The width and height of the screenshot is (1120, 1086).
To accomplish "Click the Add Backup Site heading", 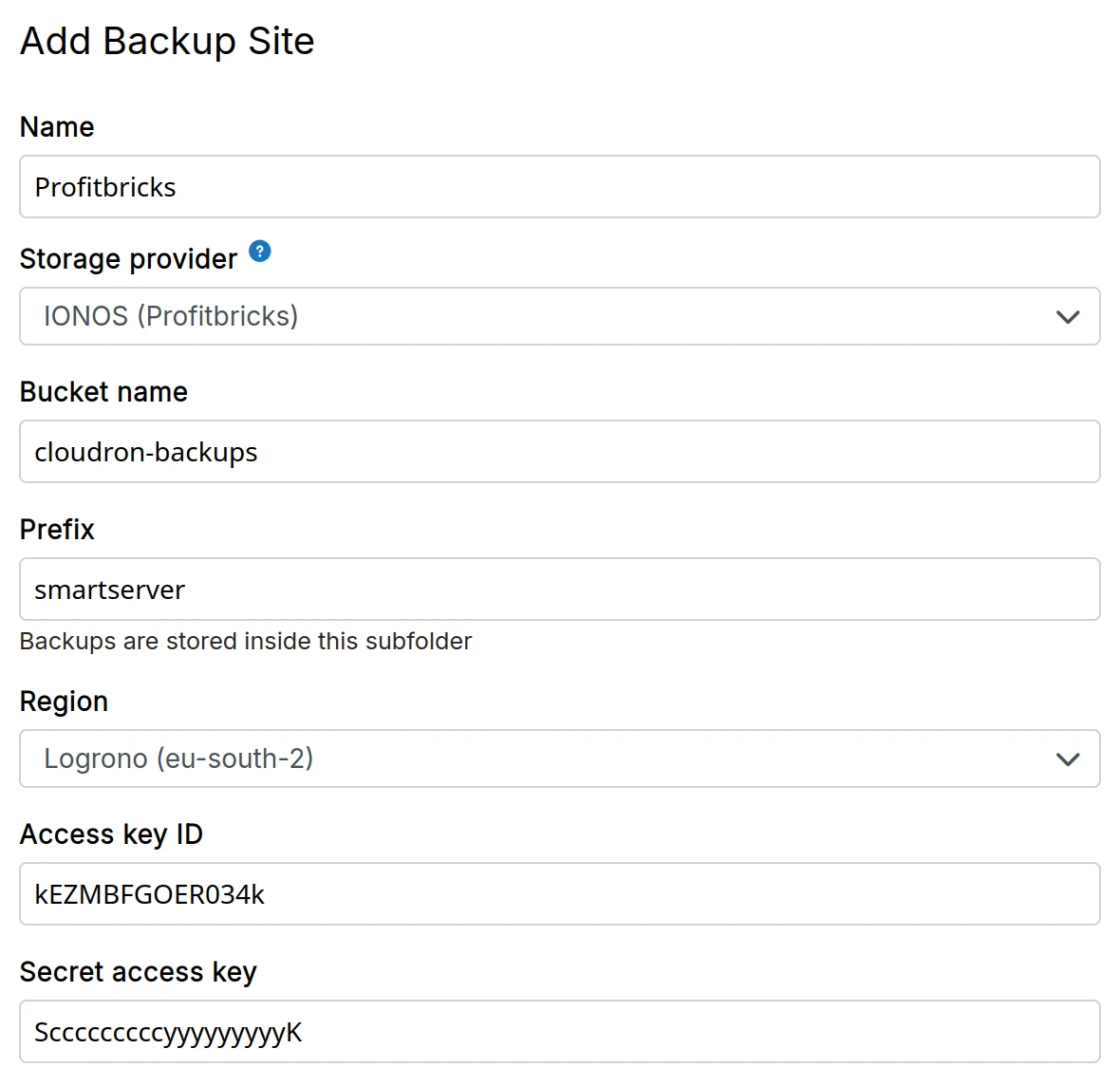I will click(x=167, y=42).
